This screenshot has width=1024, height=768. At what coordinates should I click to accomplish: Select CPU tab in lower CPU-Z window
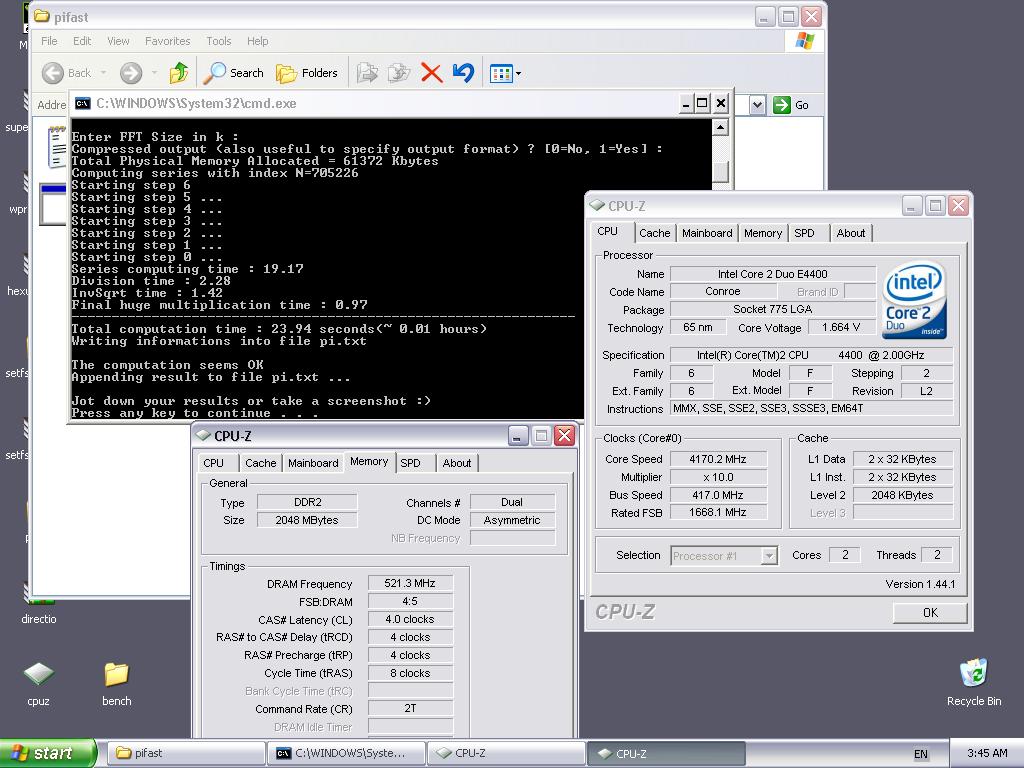[214, 463]
